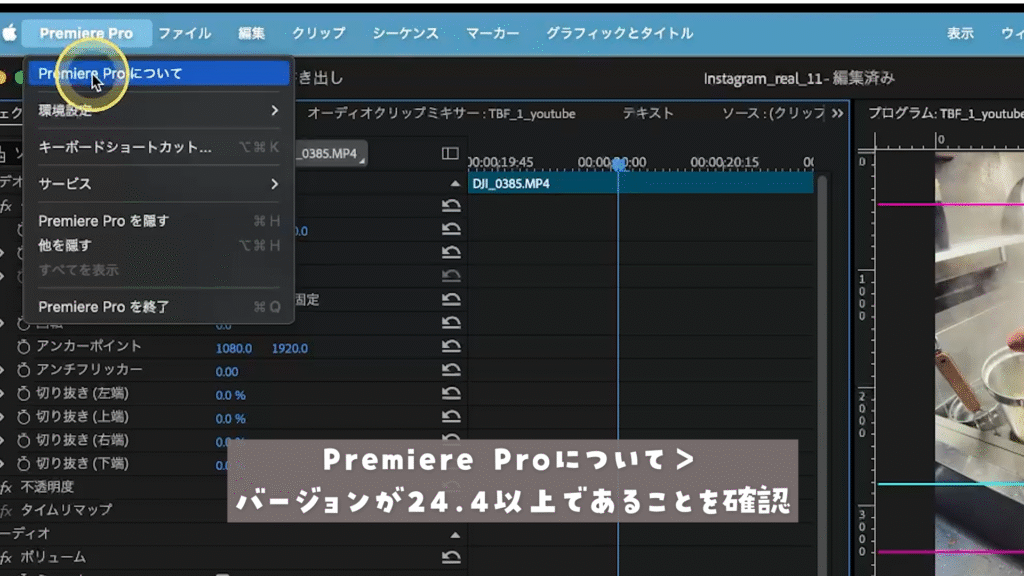Reset the アンカーポイント parameter
This screenshot has height=576, width=1024.
coord(451,346)
